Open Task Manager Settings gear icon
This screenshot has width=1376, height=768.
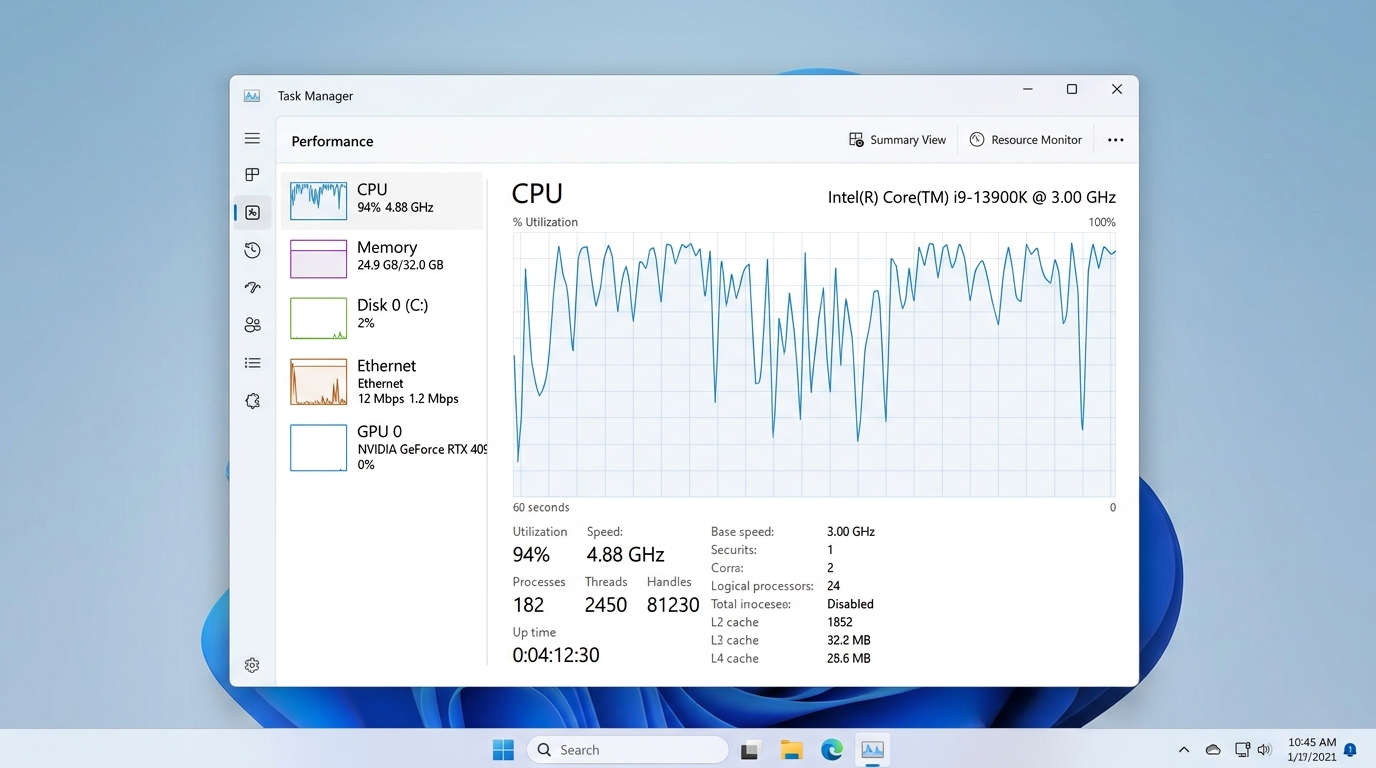tap(252, 665)
